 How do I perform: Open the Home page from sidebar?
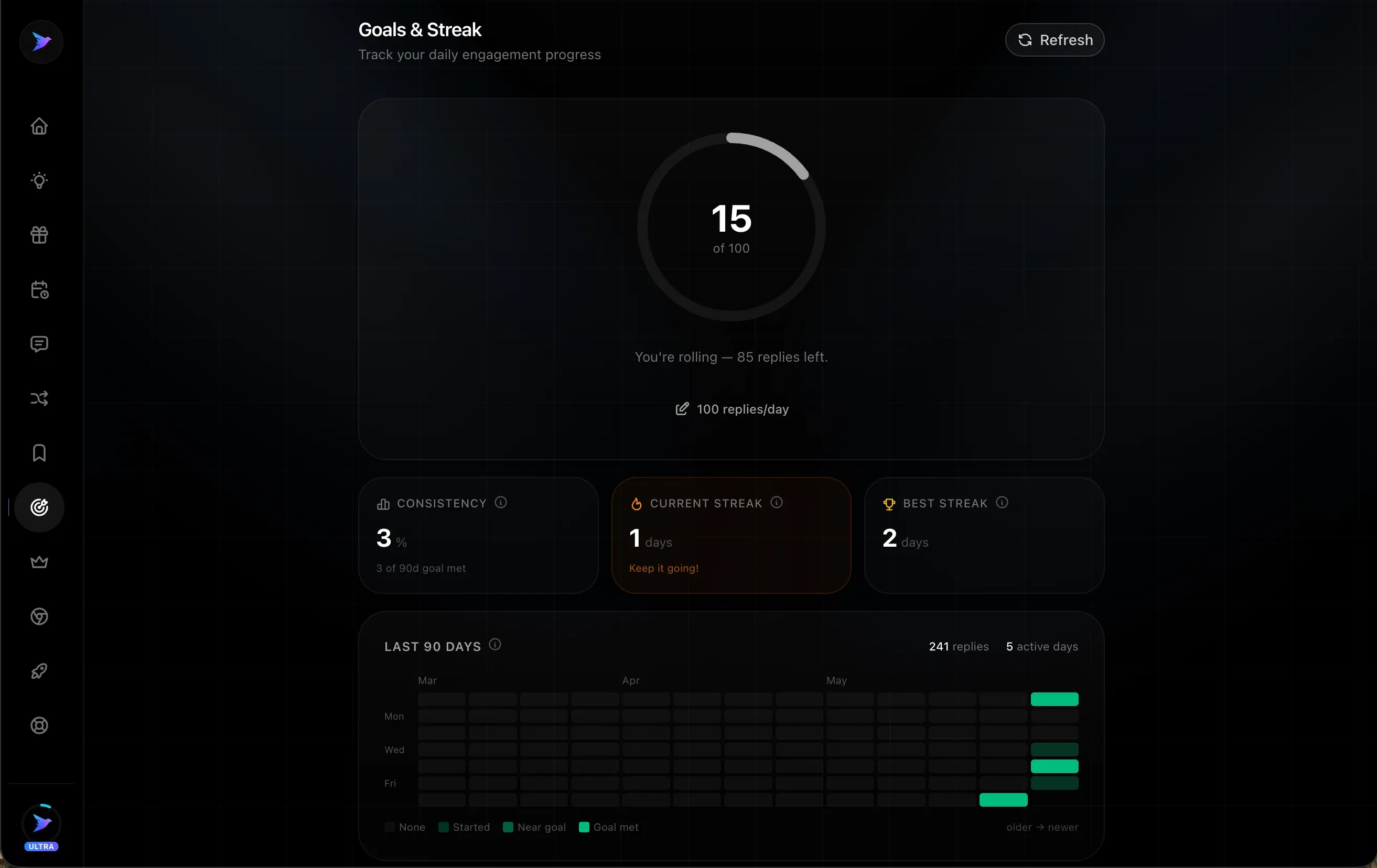tap(39, 126)
